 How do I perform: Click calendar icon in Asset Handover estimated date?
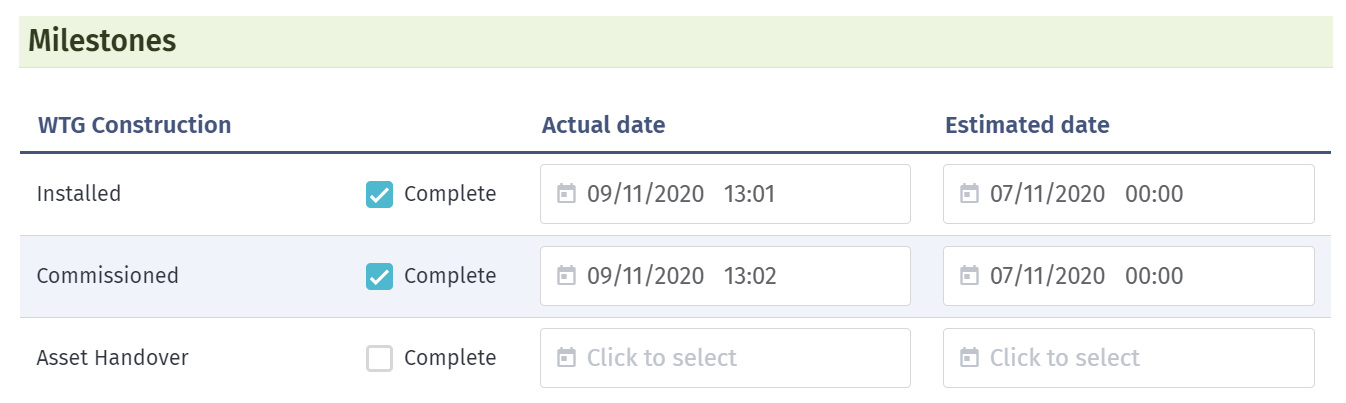[x=969, y=358]
